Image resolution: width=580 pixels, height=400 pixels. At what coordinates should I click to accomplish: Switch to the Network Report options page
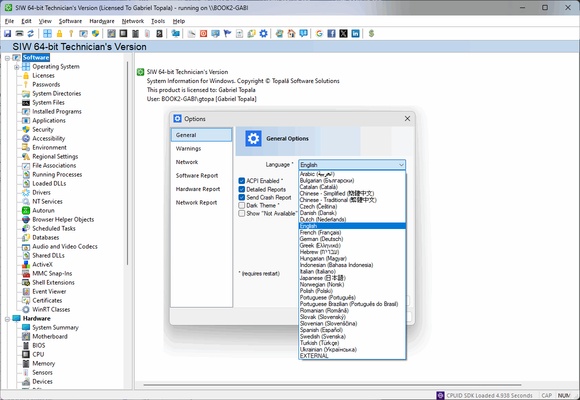(202, 202)
